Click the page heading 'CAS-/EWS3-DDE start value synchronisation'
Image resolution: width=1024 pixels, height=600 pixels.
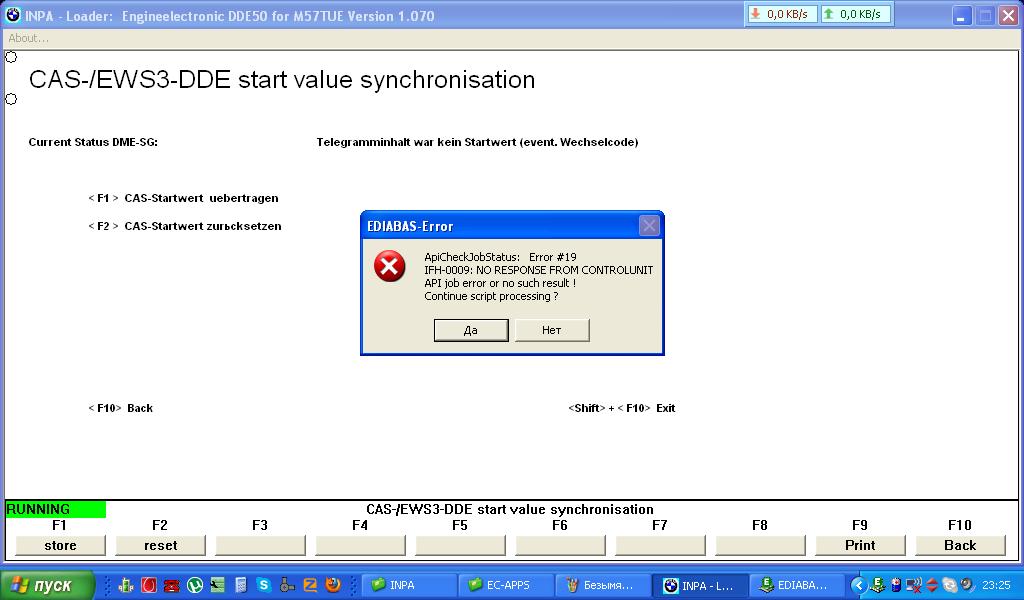[281, 80]
